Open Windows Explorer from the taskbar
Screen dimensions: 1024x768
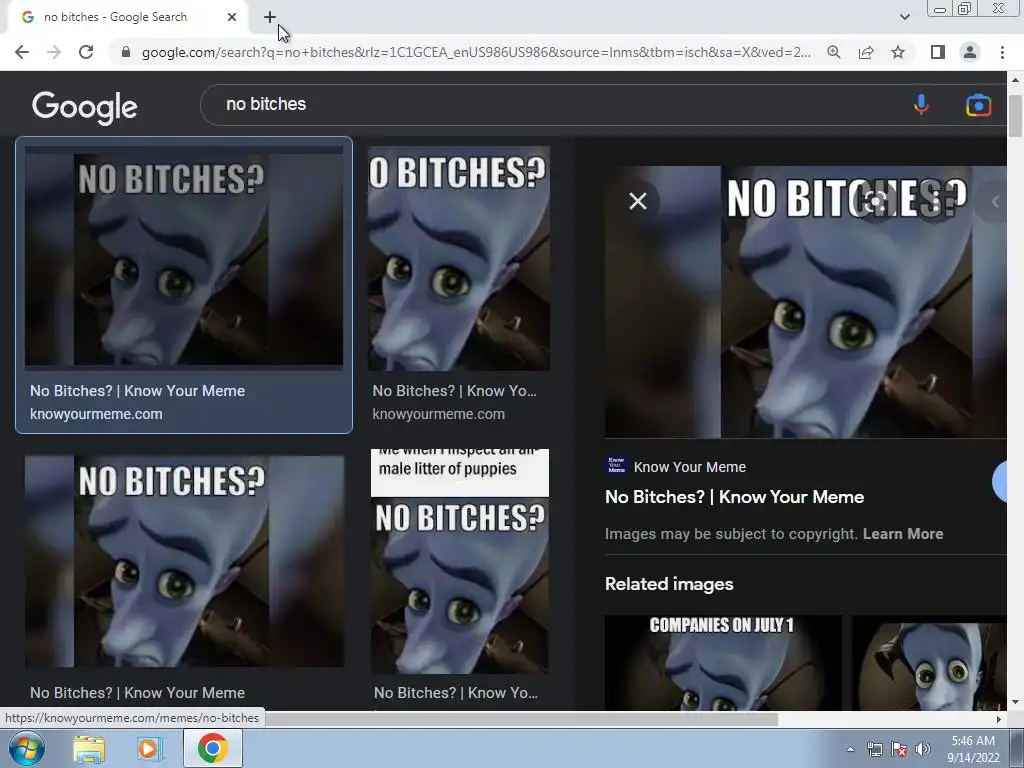pyautogui.click(x=89, y=748)
